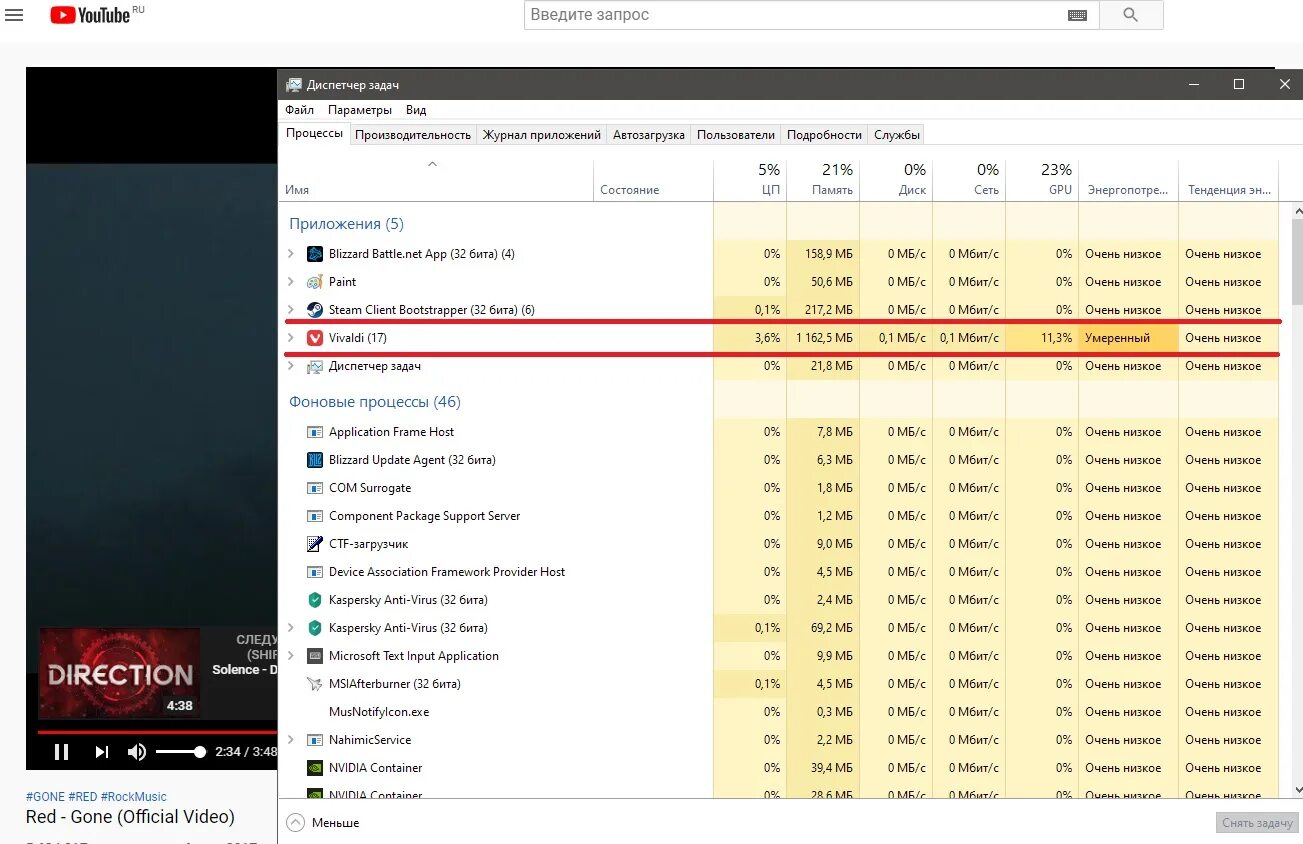1303x844 pixels.
Task: Expand the Microsoft Text Input Application row
Action: (x=291, y=656)
